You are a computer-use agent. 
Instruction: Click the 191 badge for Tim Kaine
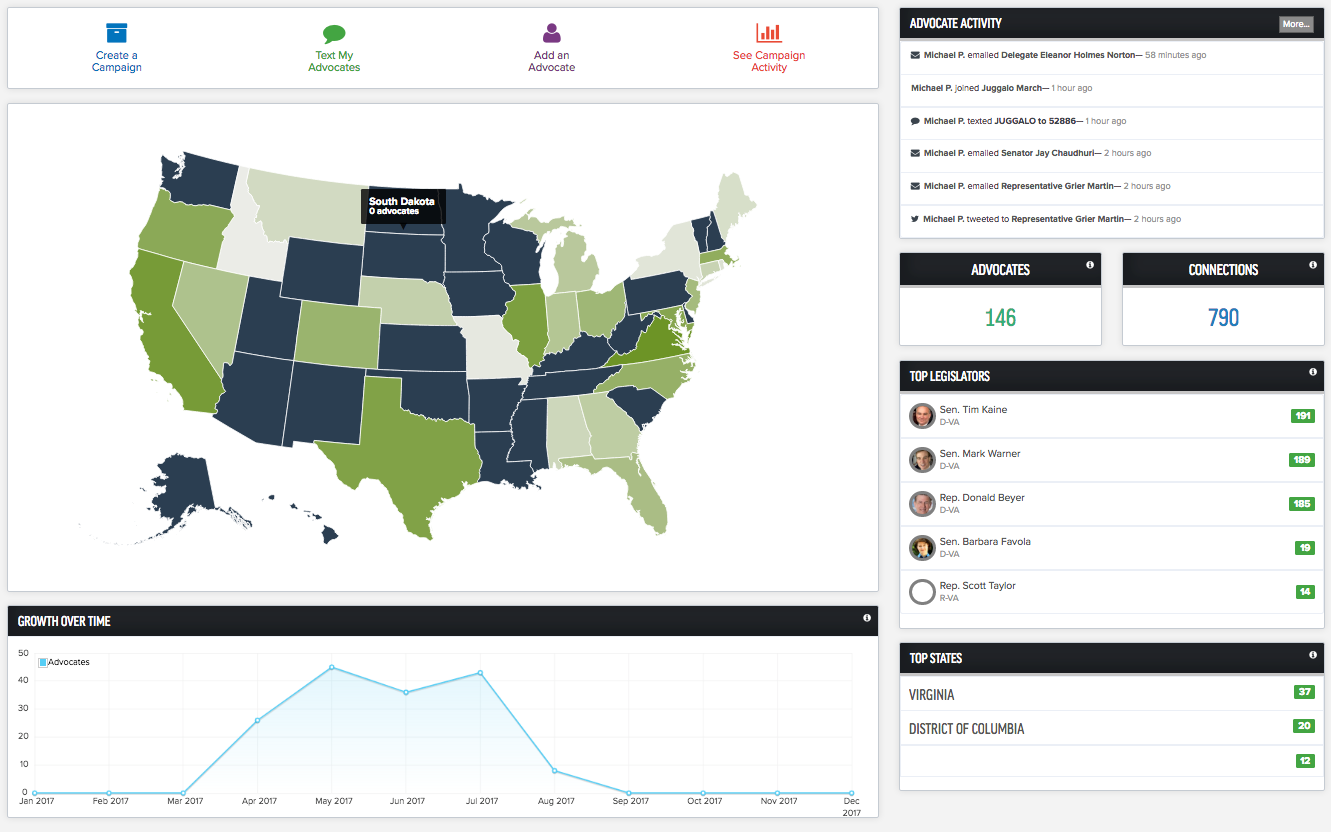[1302, 416]
